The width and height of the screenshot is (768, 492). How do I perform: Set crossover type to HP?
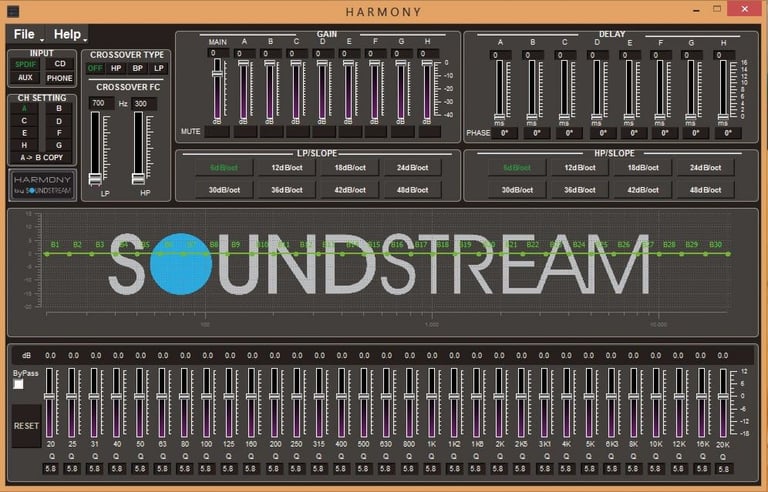click(x=116, y=68)
